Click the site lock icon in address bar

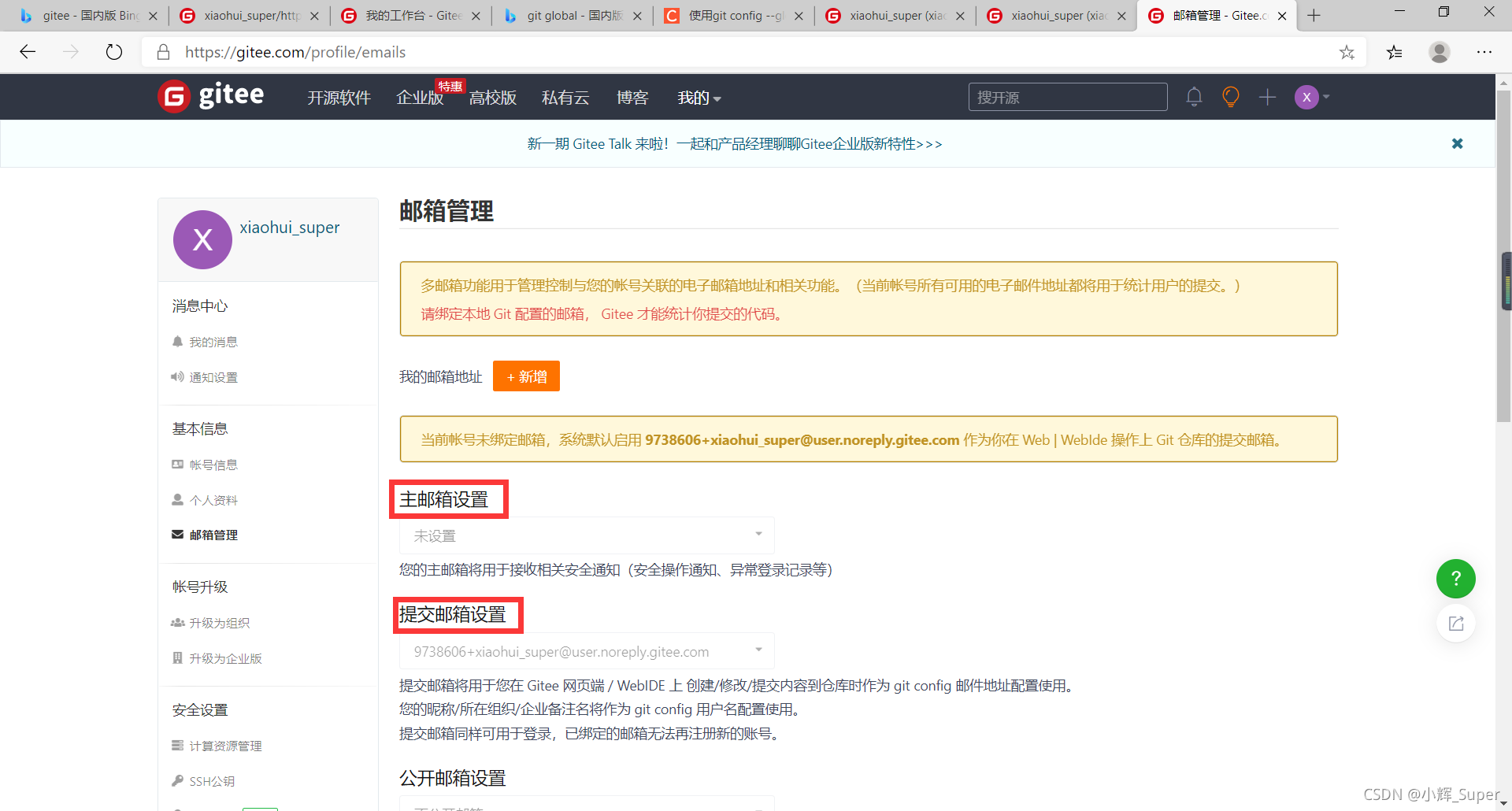(x=163, y=52)
